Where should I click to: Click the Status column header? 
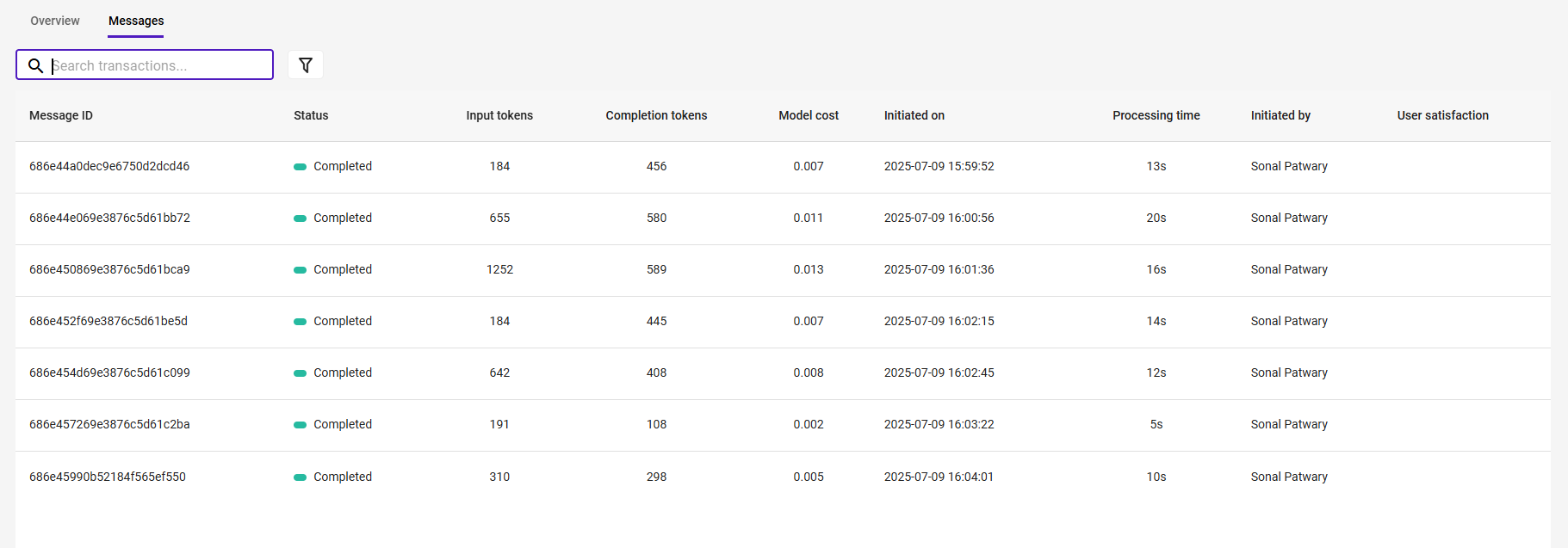click(x=311, y=115)
